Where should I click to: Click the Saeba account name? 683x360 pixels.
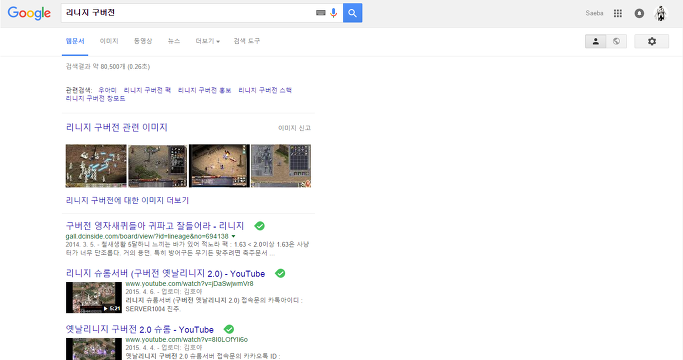pos(595,13)
